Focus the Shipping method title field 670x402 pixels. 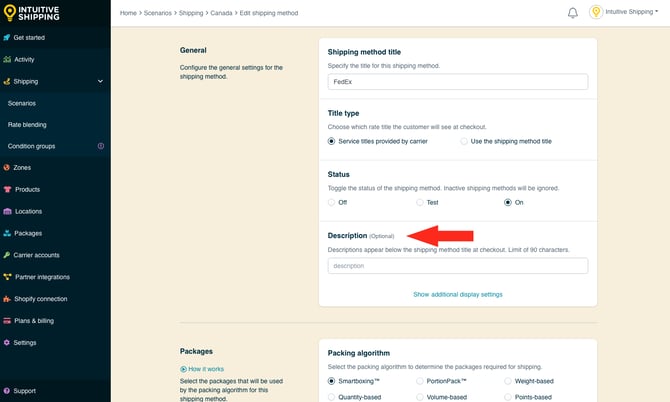coord(458,82)
